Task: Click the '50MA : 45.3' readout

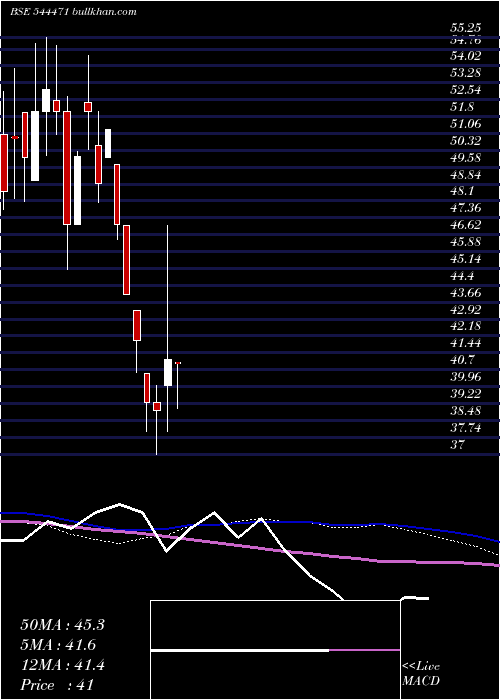Action: tap(62, 625)
